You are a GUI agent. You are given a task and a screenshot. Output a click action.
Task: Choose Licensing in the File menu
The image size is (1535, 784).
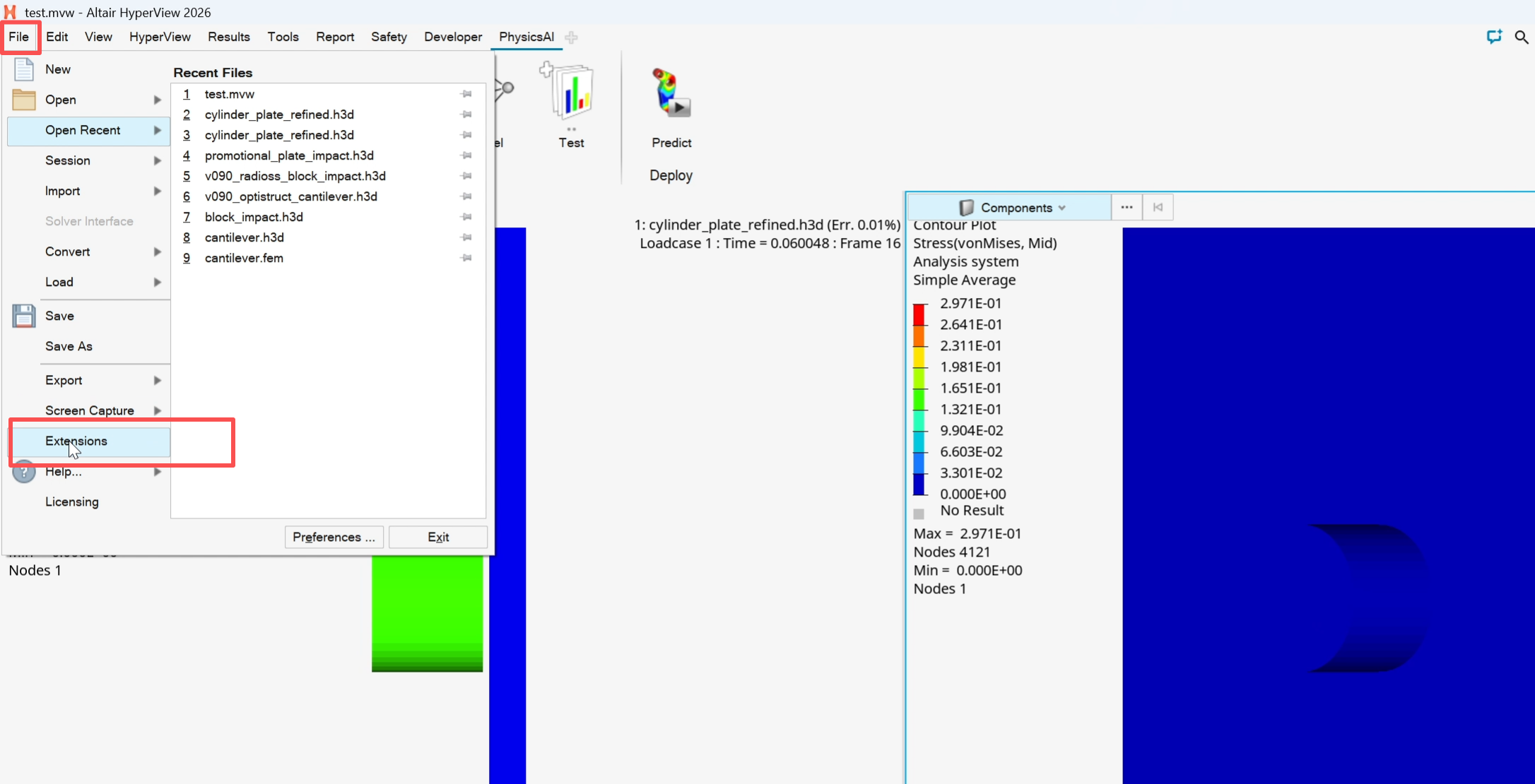click(89, 502)
